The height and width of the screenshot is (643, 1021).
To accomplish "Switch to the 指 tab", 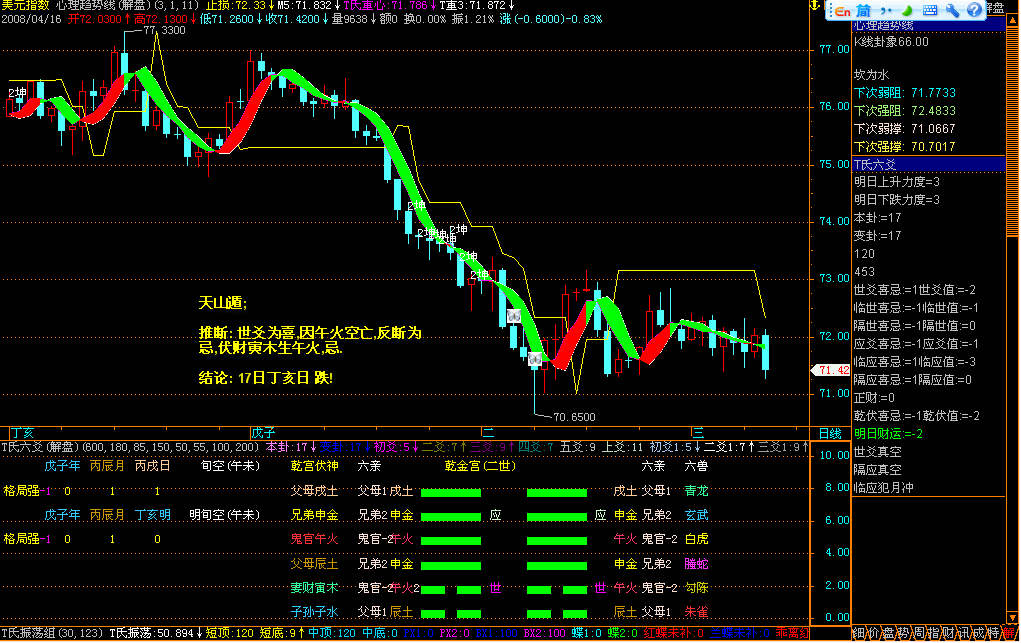I will (x=933, y=633).
